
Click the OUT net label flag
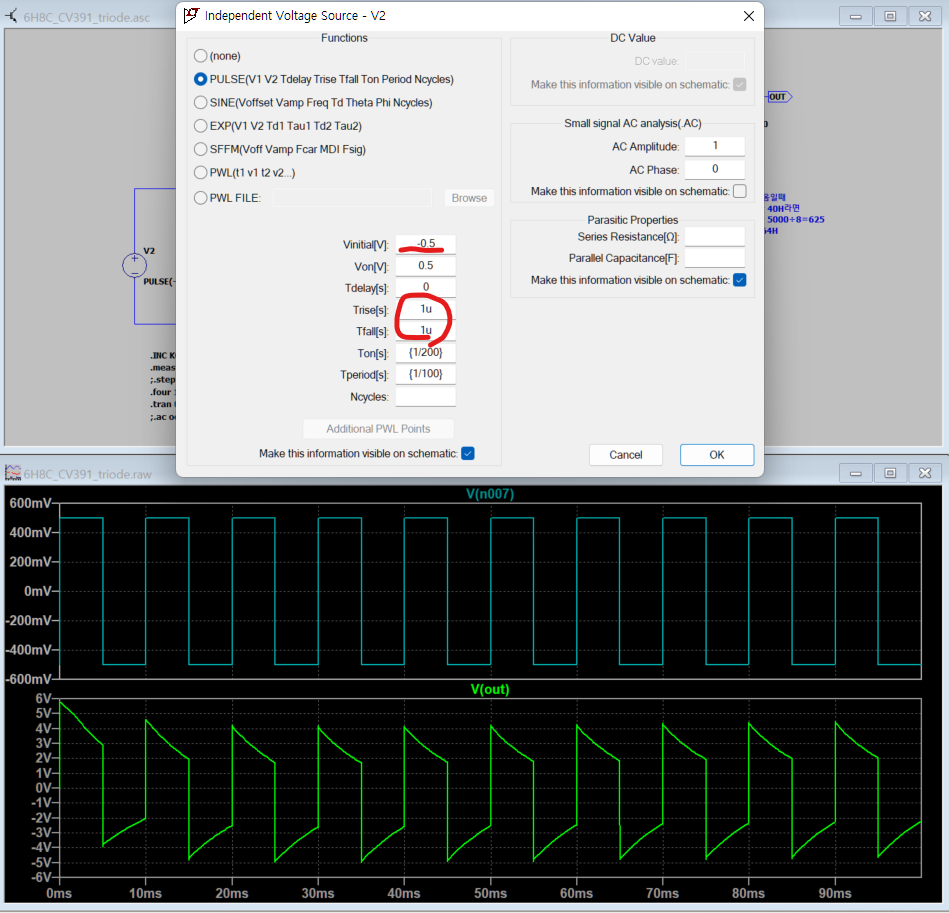click(779, 97)
